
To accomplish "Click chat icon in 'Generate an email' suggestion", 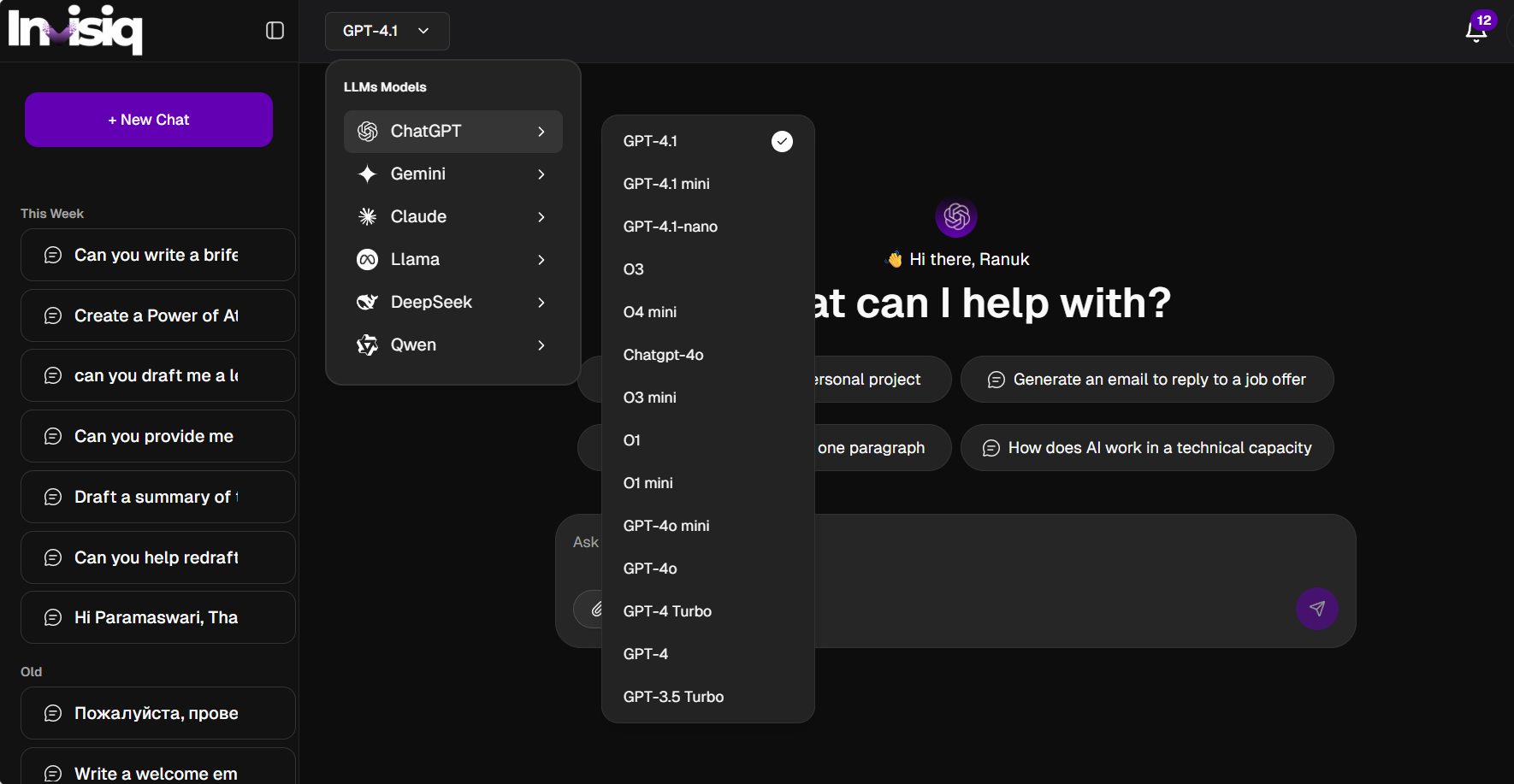I will (997, 380).
